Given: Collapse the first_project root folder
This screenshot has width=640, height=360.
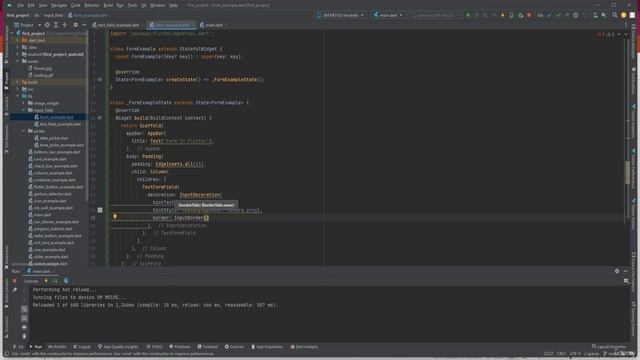Looking at the screenshot, I should click(x=13, y=33).
